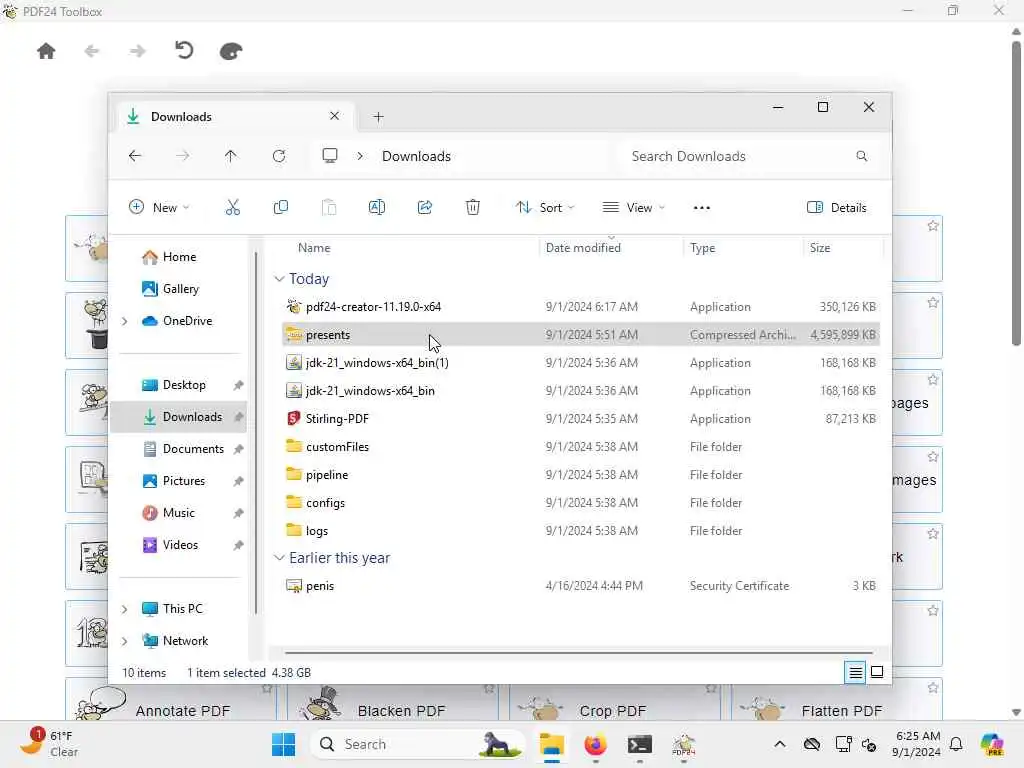Select the customFiles folder
The height and width of the screenshot is (768, 1024).
pos(581,447)
